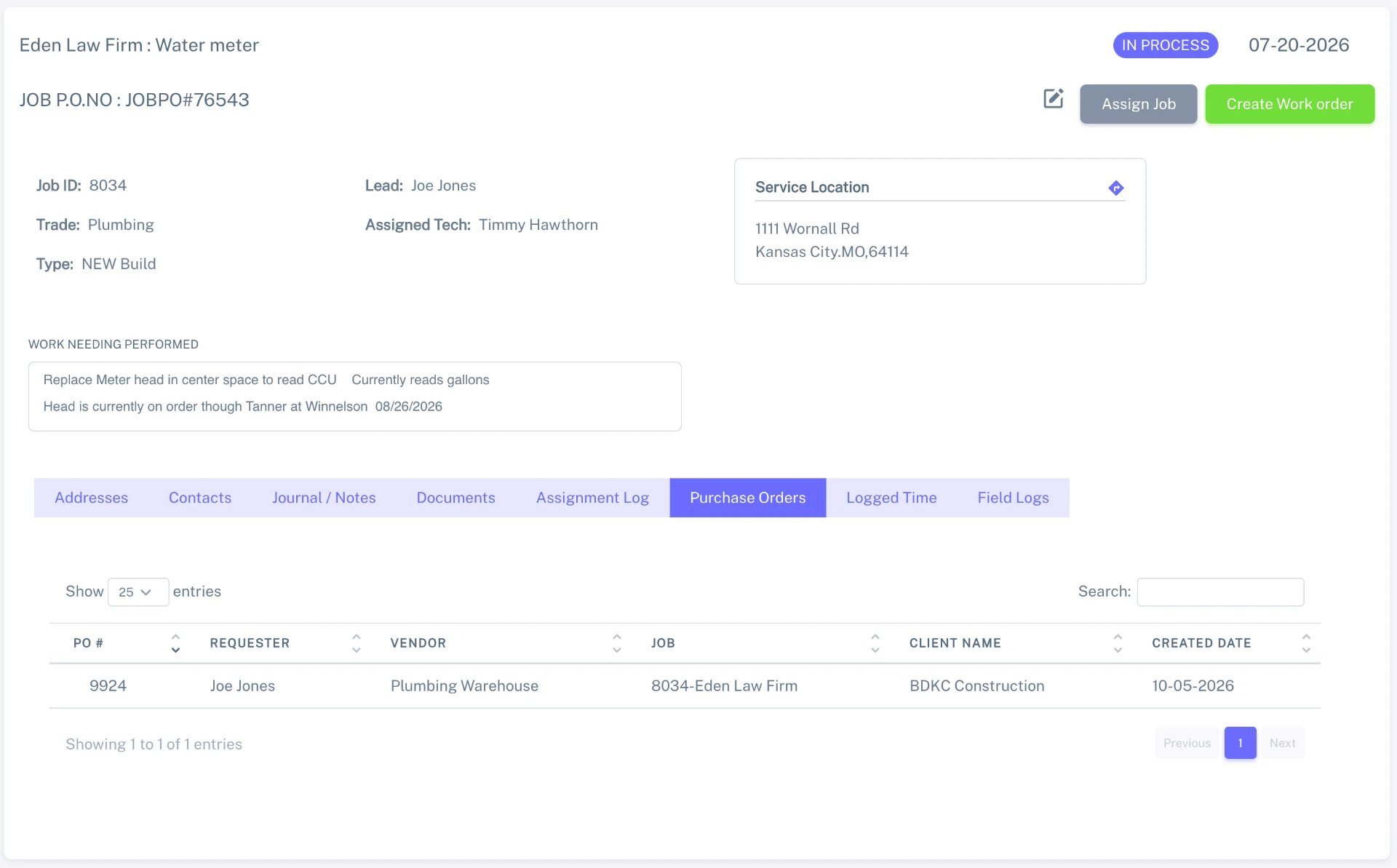
Task: Click the address 1111 Wornall Rd
Action: tap(807, 228)
